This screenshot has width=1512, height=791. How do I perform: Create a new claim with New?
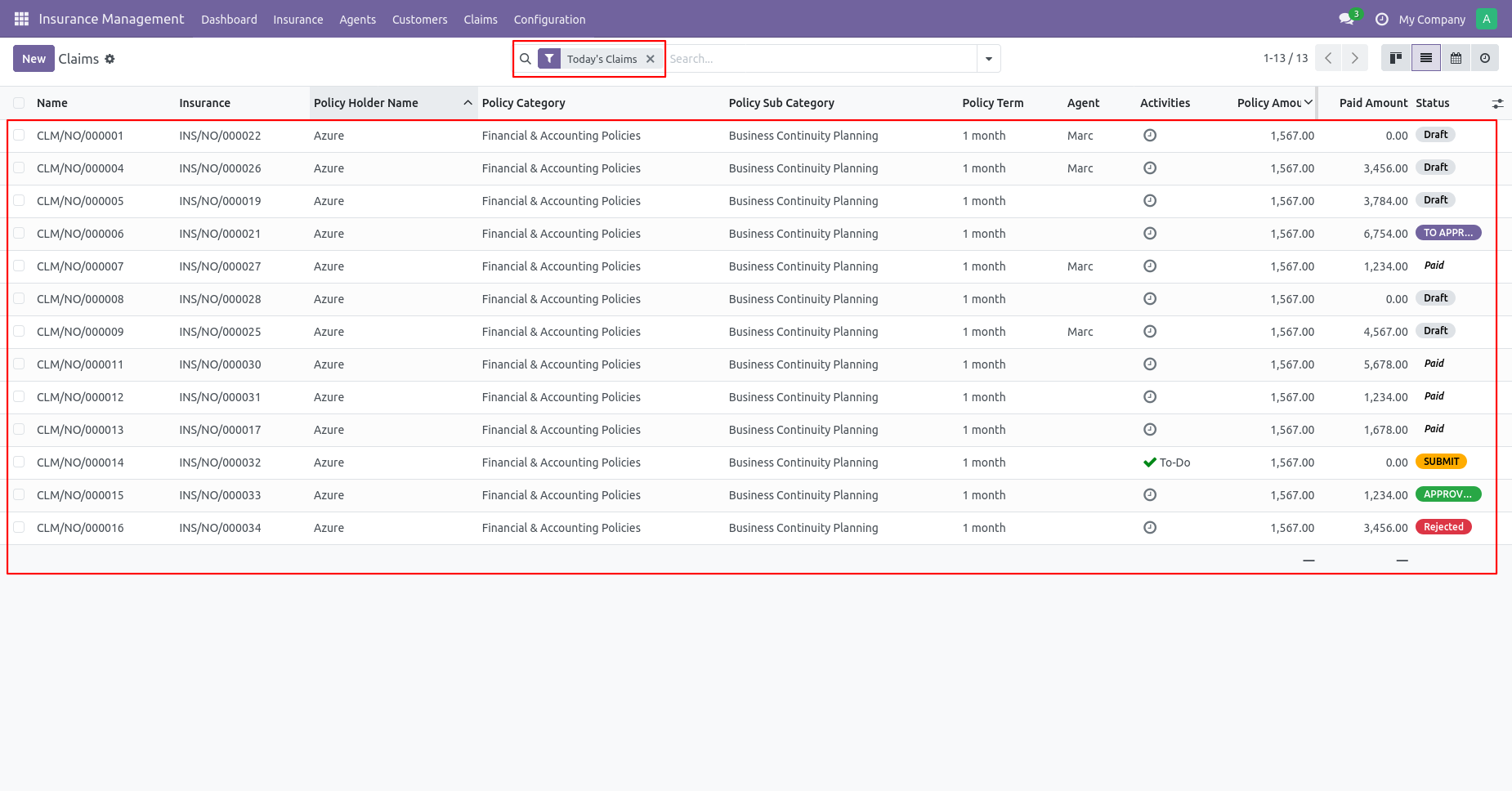click(x=34, y=59)
